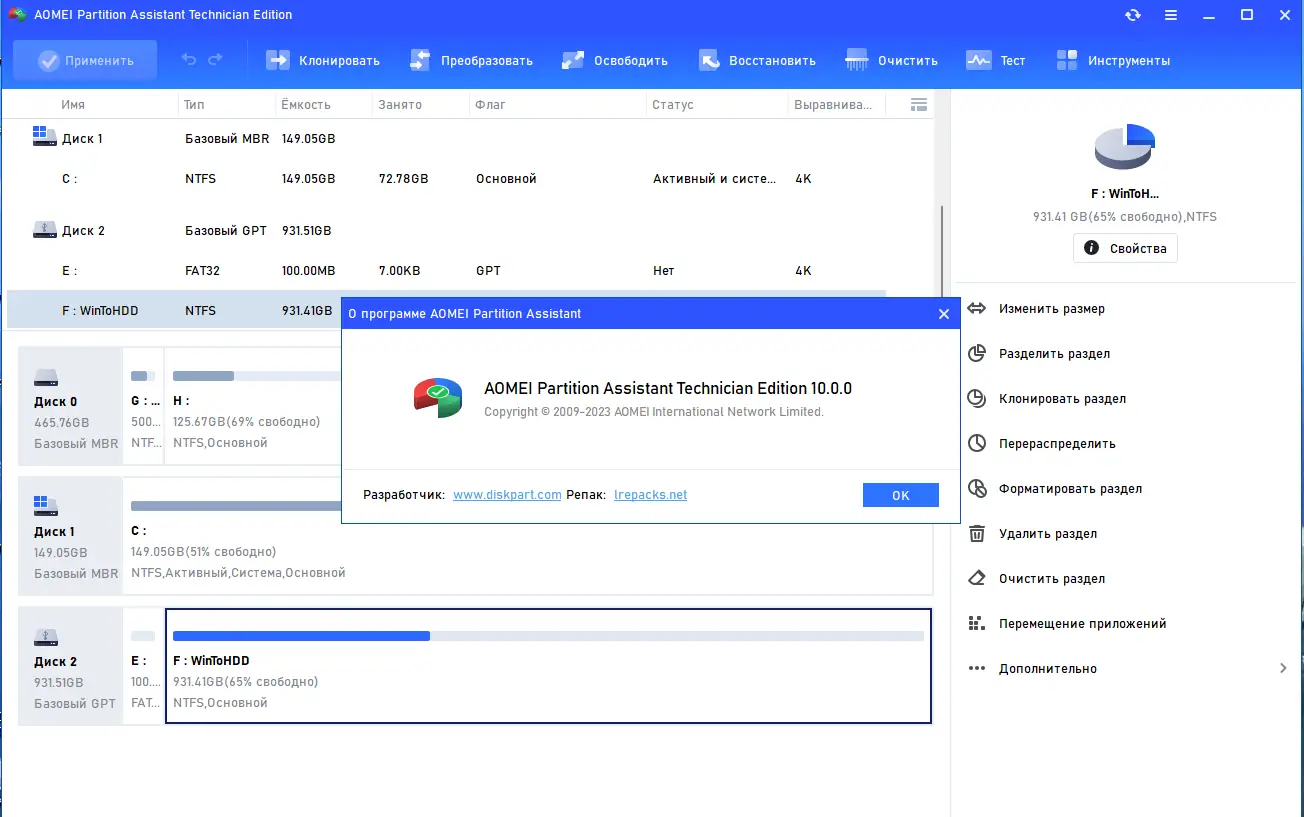Click the undo arrow icon
Screen dimensions: 1304x817
(x=189, y=60)
